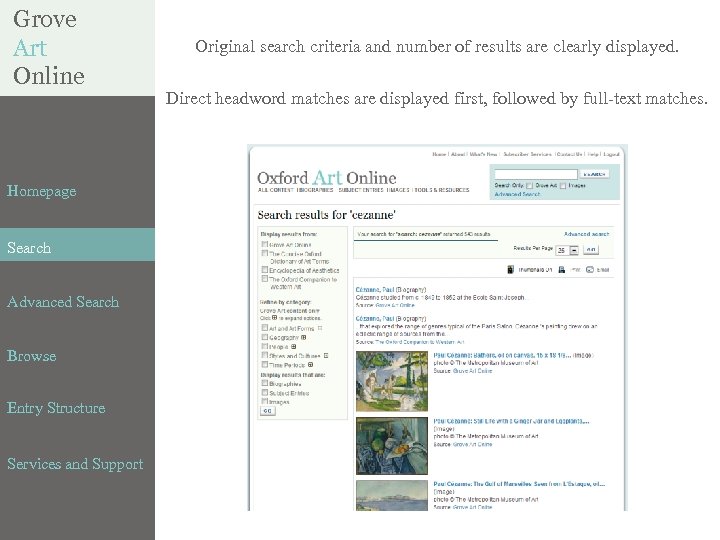The image size is (720, 540).
Task: Click the Go button under category filters
Action: coord(268,411)
